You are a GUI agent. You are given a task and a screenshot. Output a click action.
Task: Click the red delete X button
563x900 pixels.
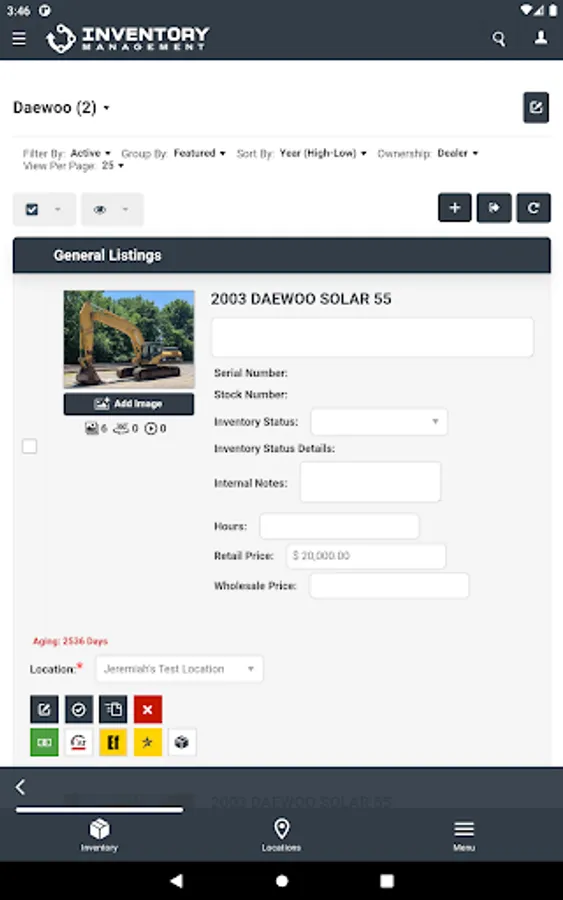coord(147,709)
